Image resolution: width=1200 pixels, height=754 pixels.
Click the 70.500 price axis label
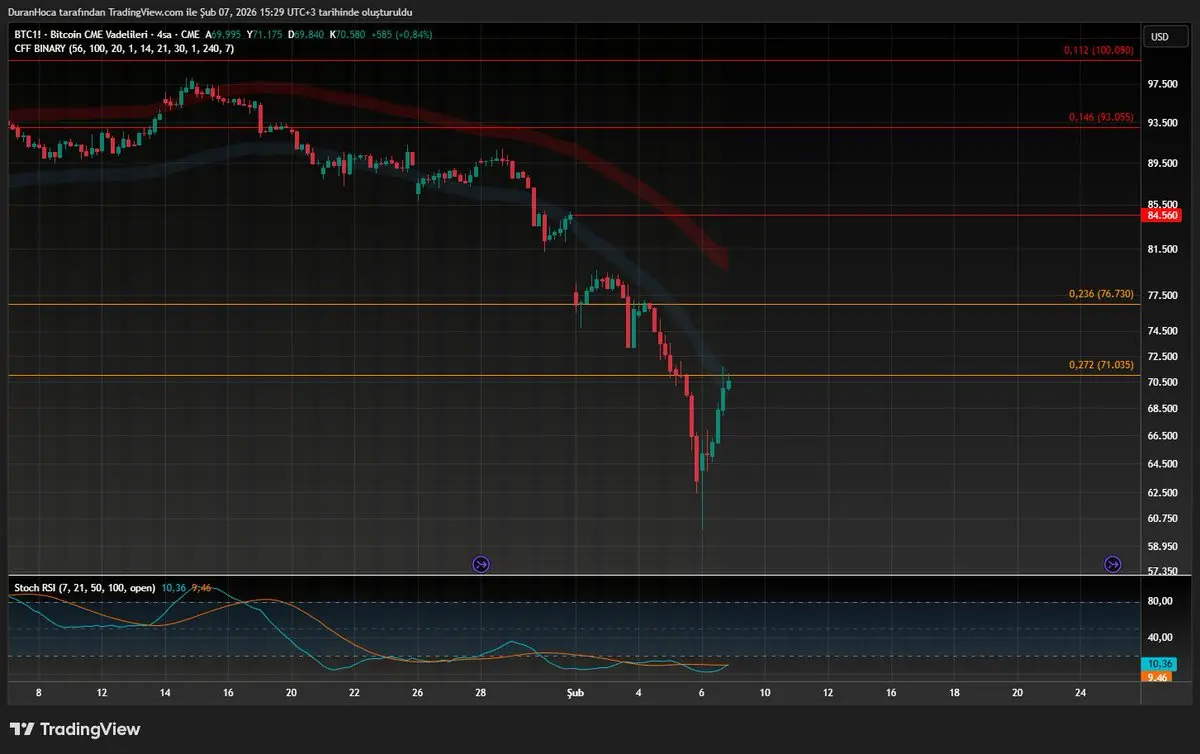[x=1162, y=382]
